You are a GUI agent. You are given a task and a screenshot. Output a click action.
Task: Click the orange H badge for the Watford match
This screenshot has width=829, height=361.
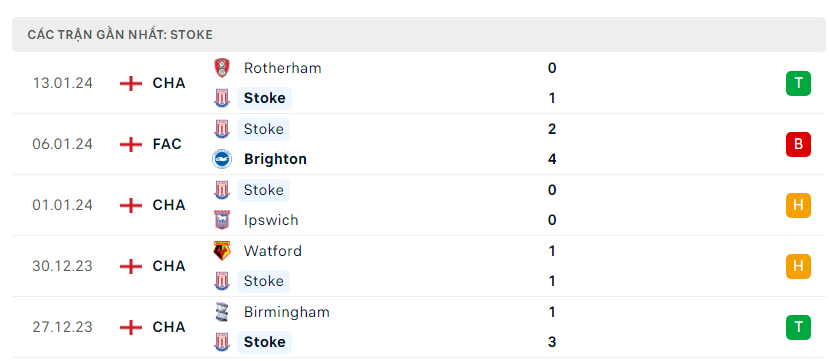tap(798, 266)
